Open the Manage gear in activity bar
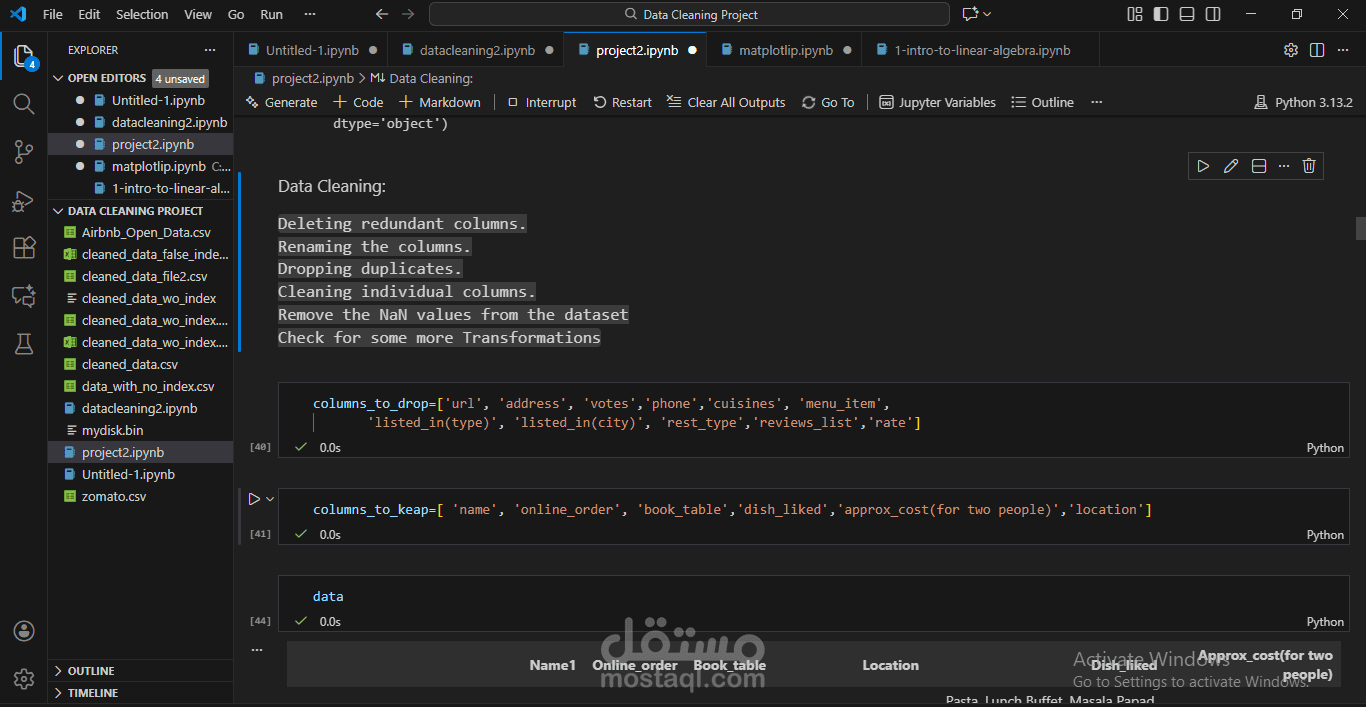Image resolution: width=1366 pixels, height=707 pixels. pyautogui.click(x=24, y=678)
